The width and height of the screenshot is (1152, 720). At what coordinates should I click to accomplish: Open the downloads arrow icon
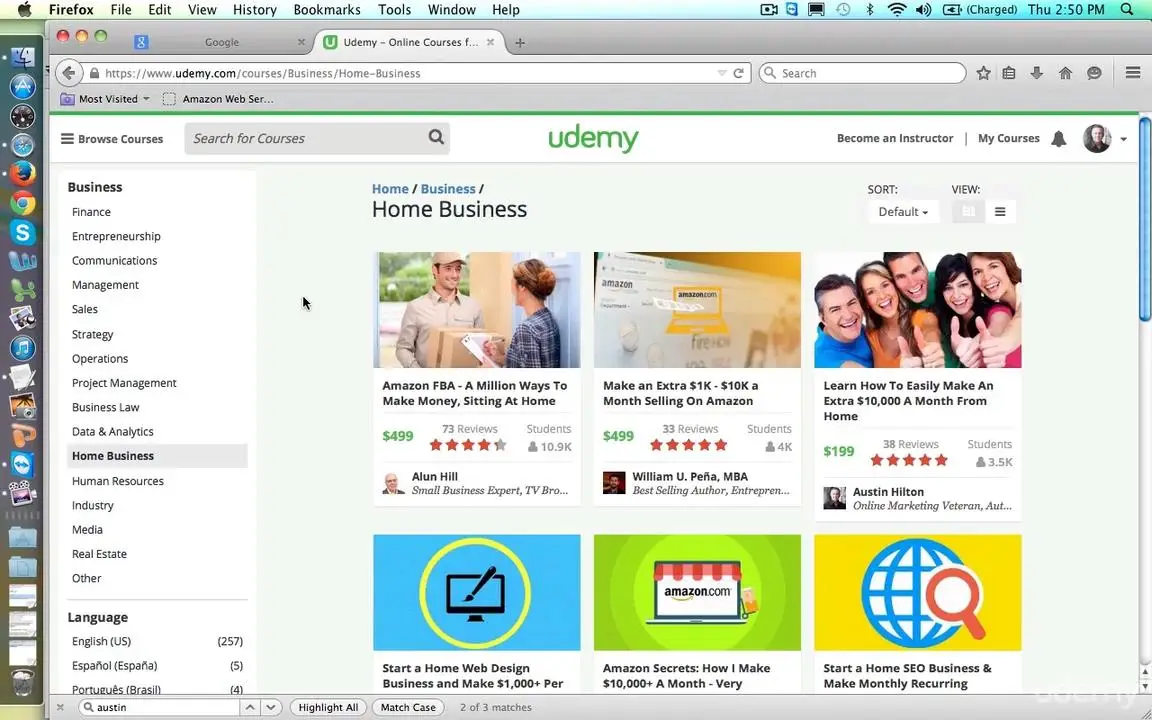point(1037,73)
